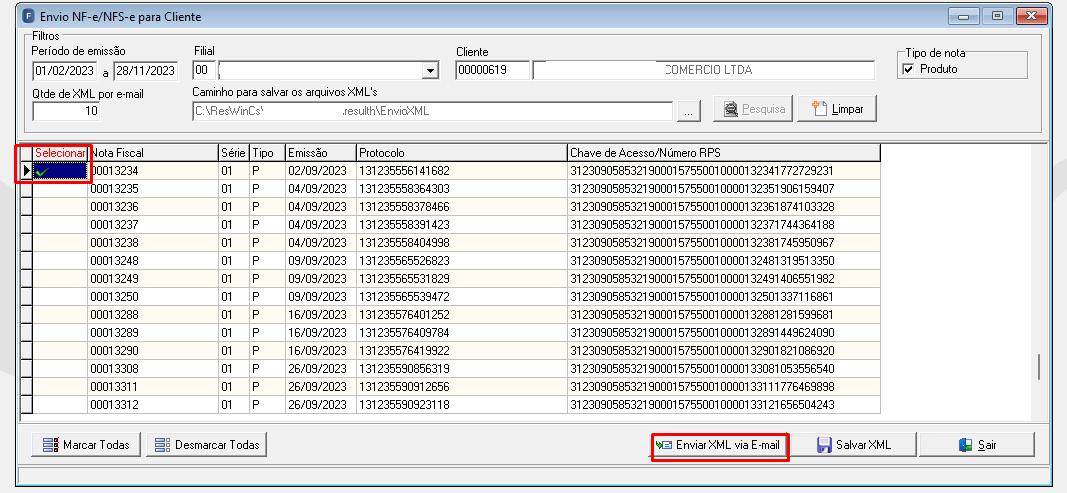Screen dimensions: 1067x493
Task: Click the Marcar Todas icon button
Action: click(50, 445)
